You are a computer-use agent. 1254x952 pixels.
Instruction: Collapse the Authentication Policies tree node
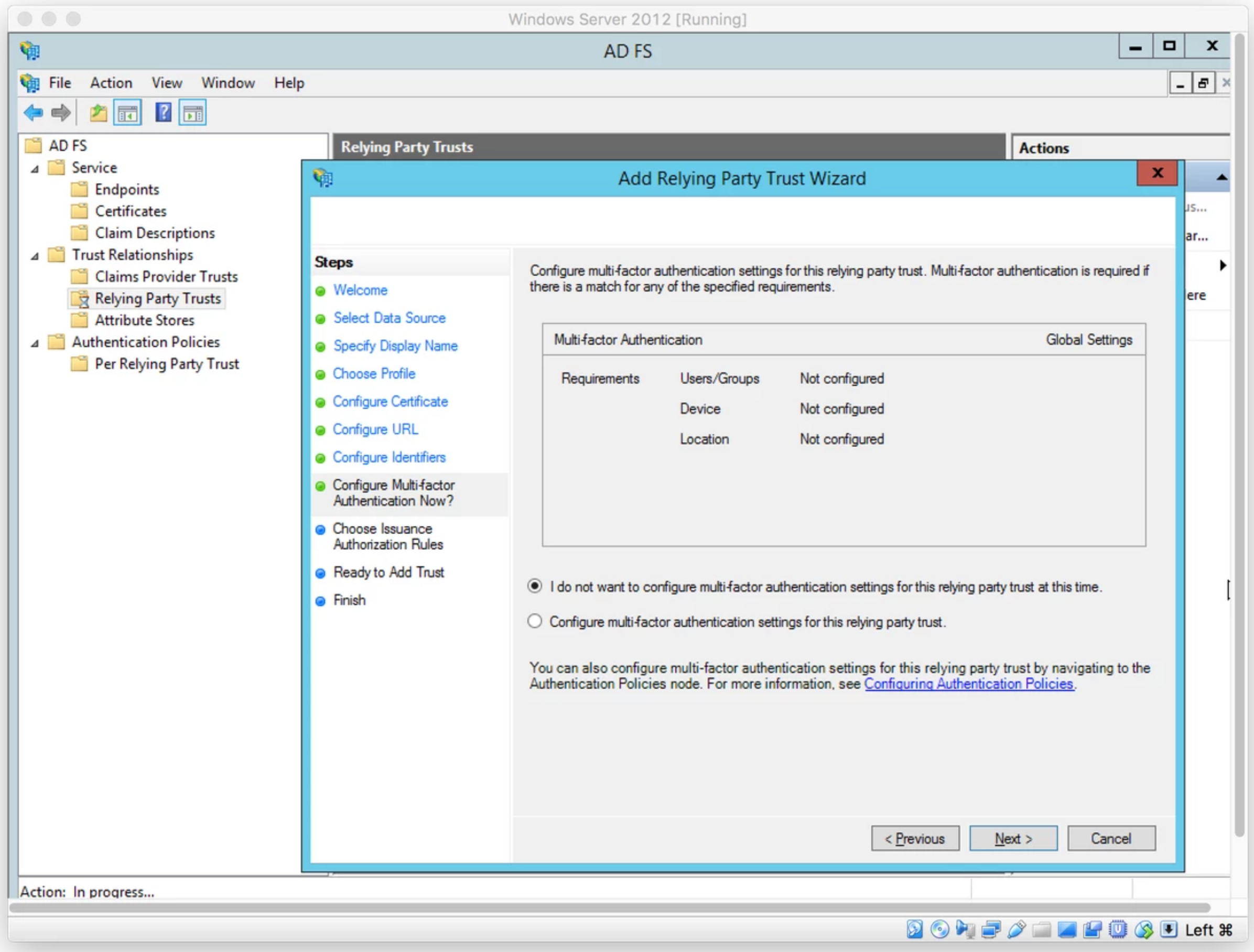click(x=35, y=343)
